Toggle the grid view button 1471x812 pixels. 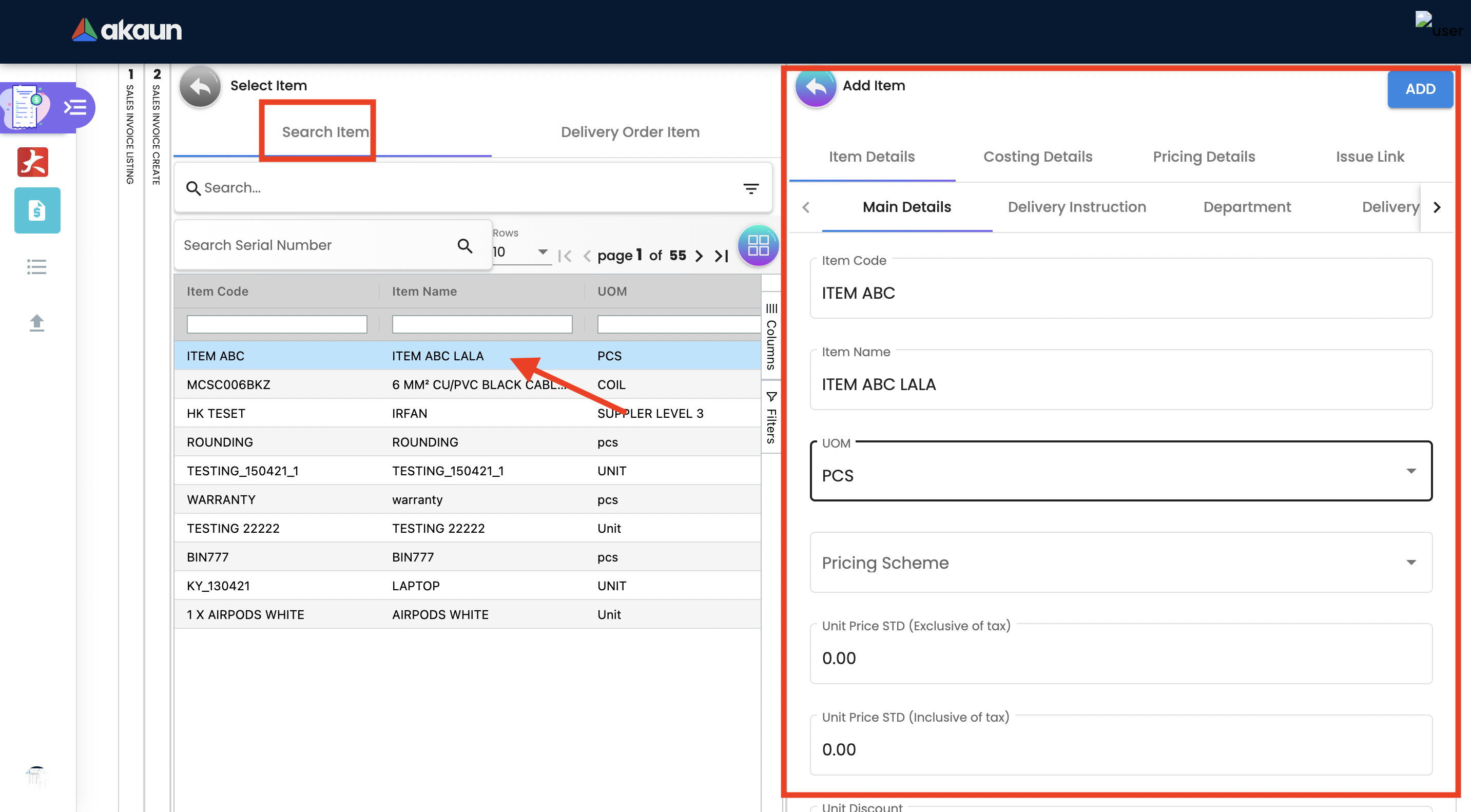758,245
